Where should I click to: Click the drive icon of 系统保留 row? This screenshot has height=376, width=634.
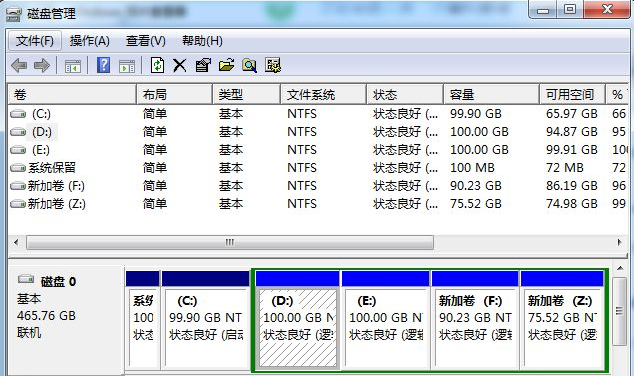click(18, 168)
